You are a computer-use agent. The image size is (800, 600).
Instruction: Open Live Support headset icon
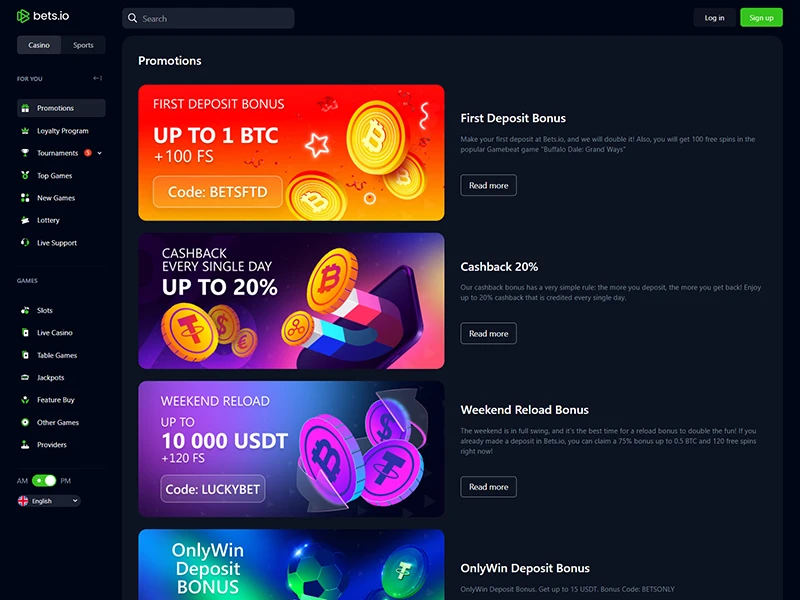(25, 242)
